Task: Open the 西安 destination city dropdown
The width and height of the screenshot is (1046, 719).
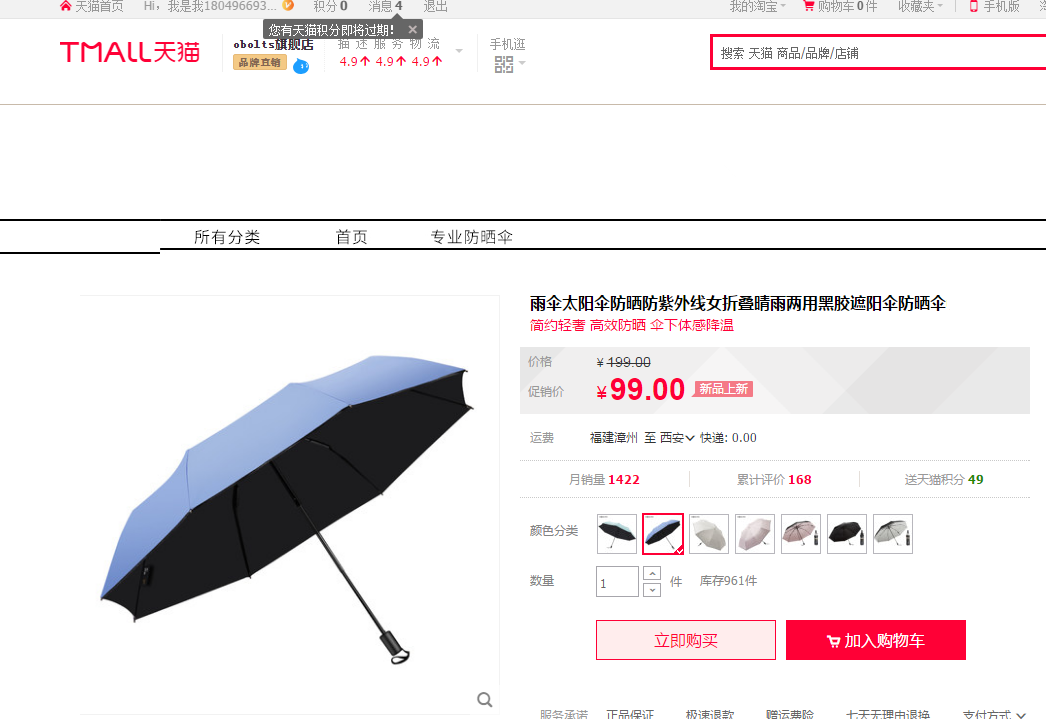Action: click(677, 438)
